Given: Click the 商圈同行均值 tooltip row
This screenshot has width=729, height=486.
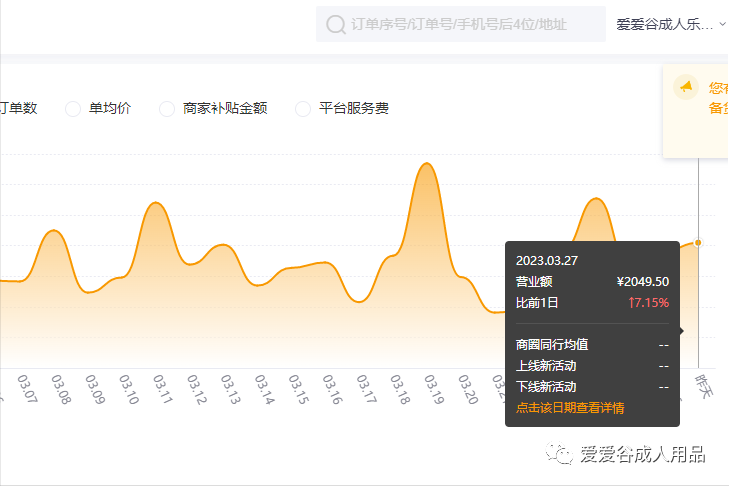Looking at the screenshot, I should 592,345.
